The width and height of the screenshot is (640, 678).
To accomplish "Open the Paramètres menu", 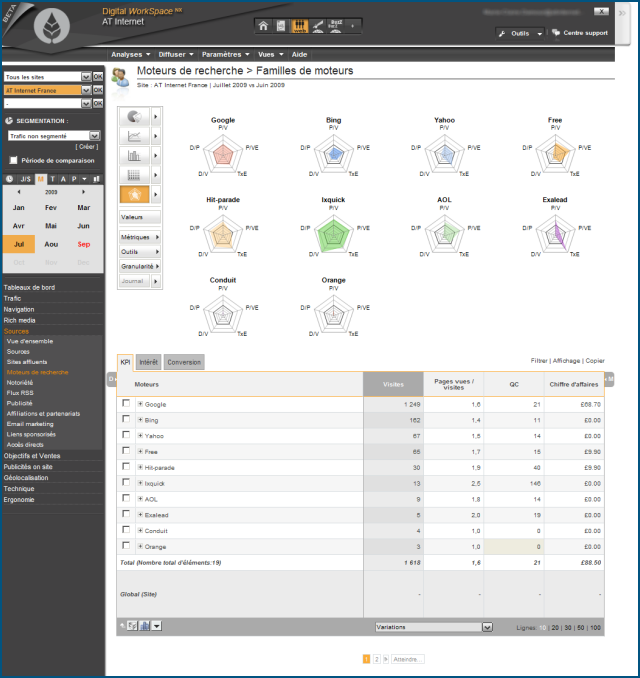I will pyautogui.click(x=225, y=54).
